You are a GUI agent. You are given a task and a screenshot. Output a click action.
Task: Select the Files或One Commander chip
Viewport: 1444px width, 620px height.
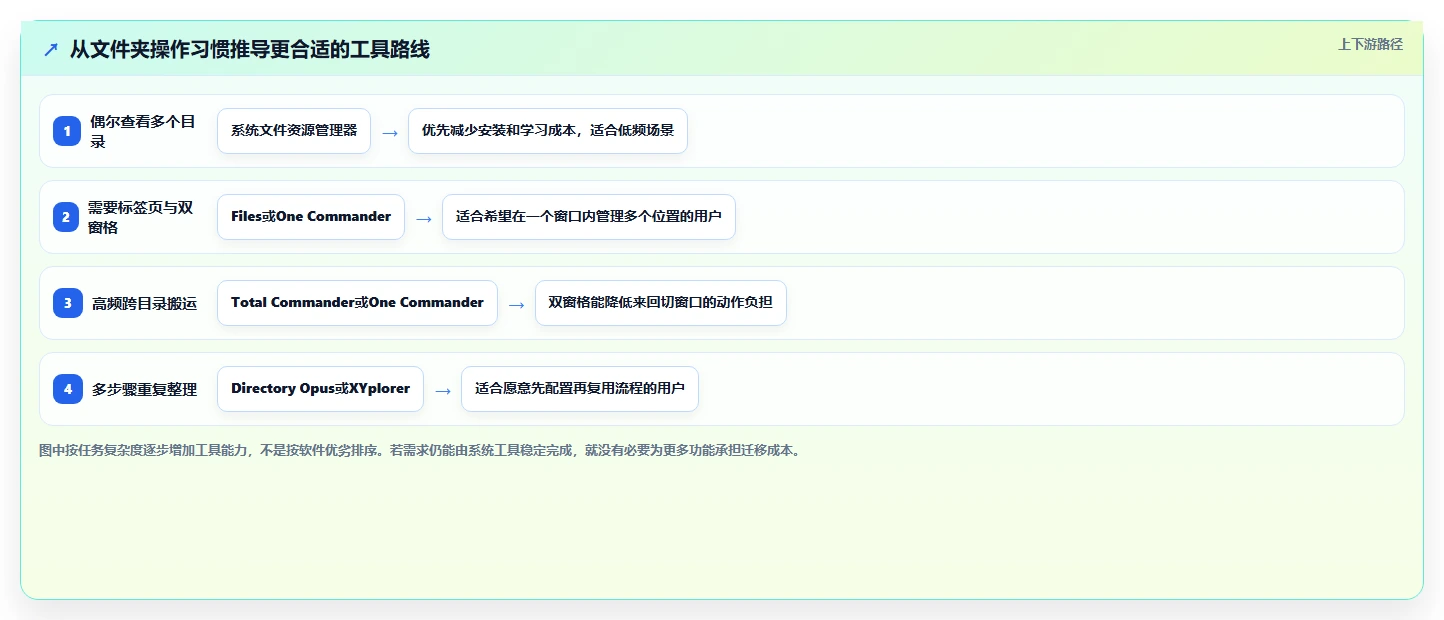point(311,217)
